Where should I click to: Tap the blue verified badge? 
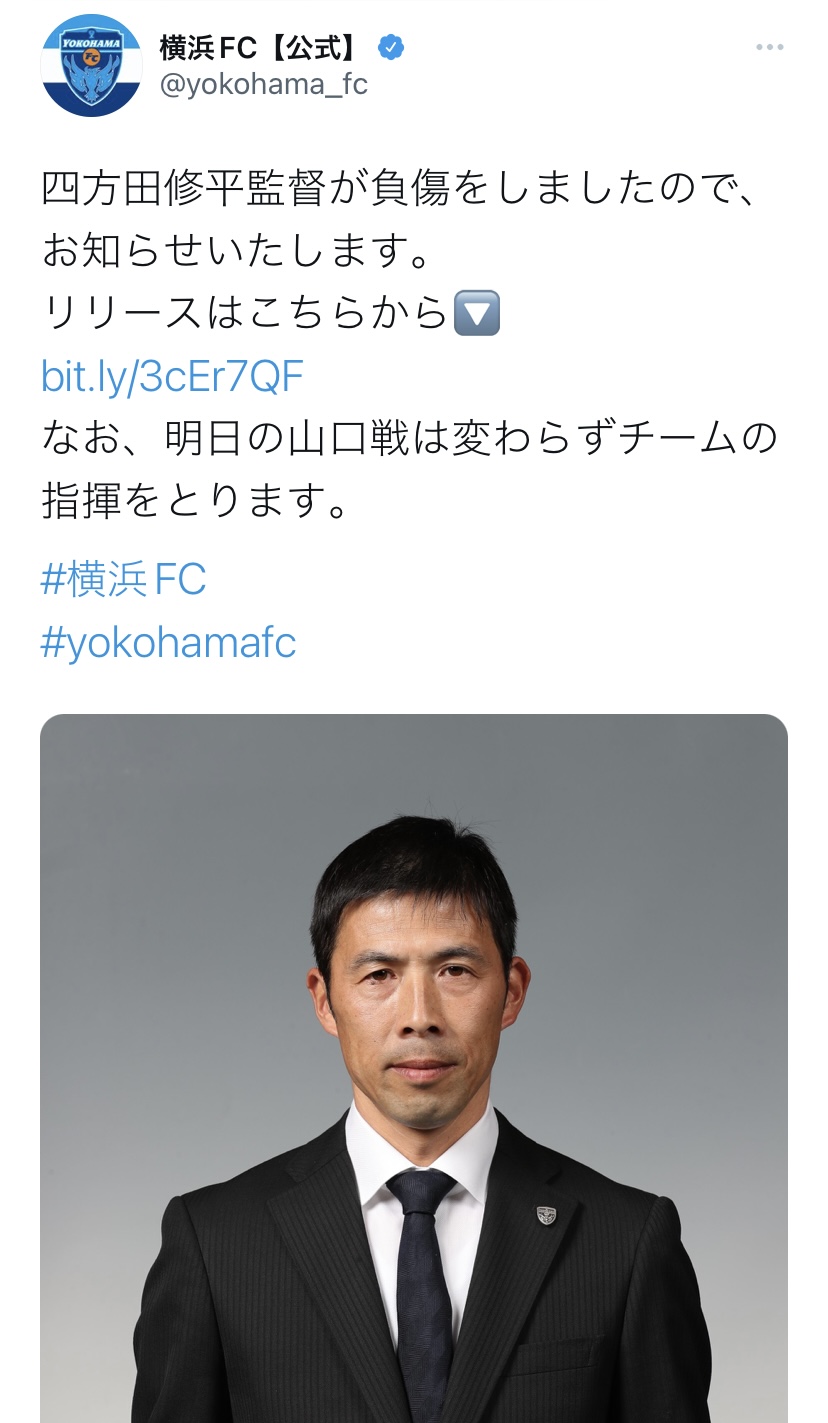[x=390, y=47]
